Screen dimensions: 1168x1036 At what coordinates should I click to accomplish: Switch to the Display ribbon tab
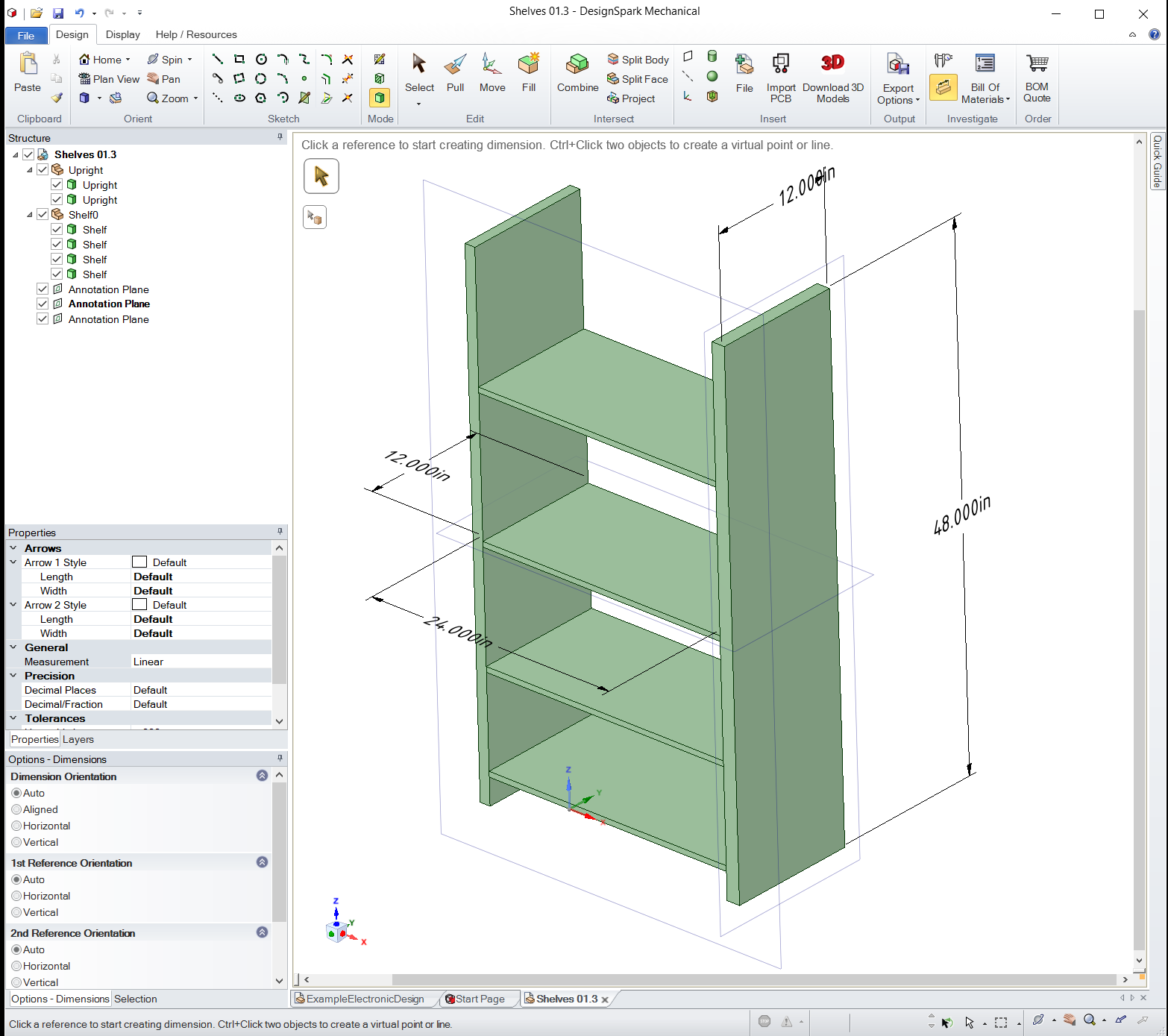(122, 34)
